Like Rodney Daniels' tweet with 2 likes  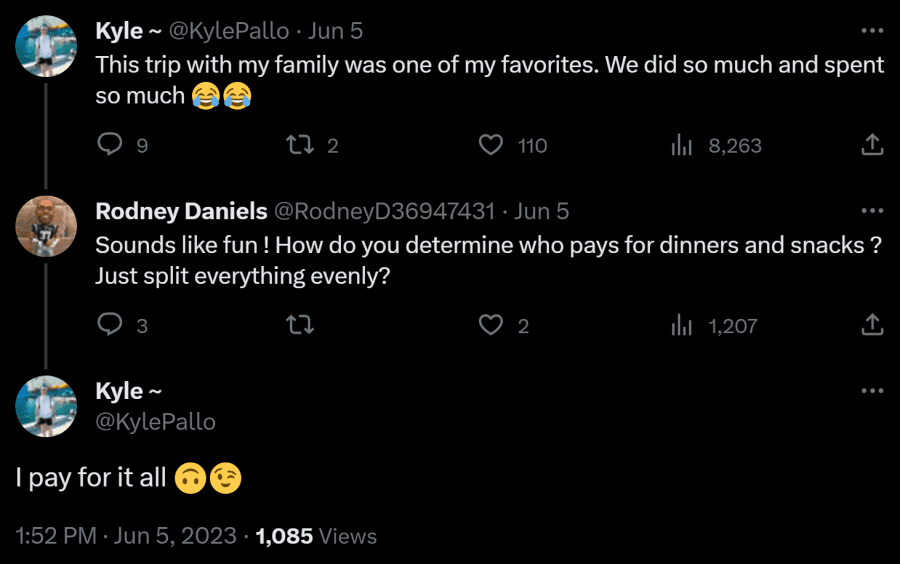(491, 325)
